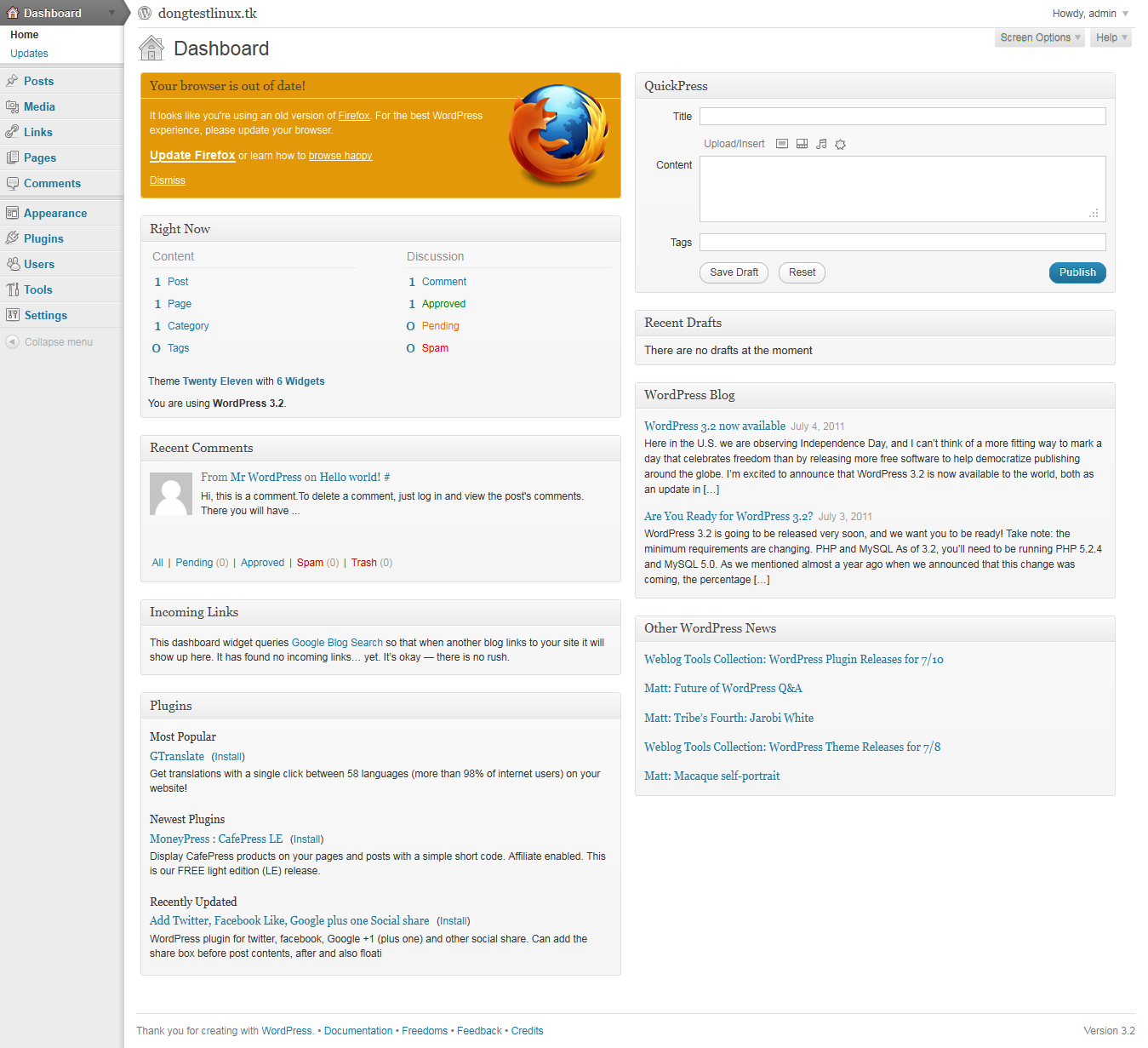The image size is (1148, 1048).
Task: Click the Tools icon in sidebar
Action: click(12, 289)
